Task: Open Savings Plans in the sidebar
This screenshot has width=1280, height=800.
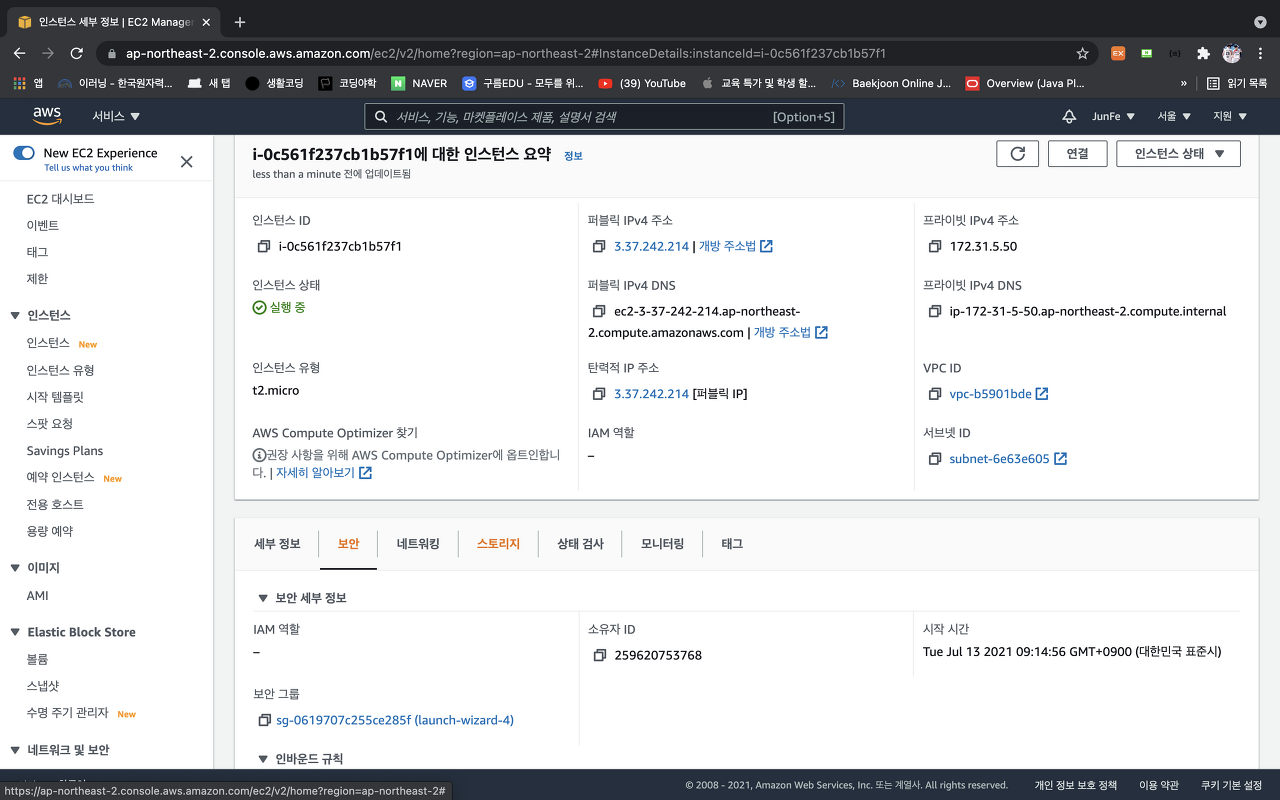Action: [65, 451]
